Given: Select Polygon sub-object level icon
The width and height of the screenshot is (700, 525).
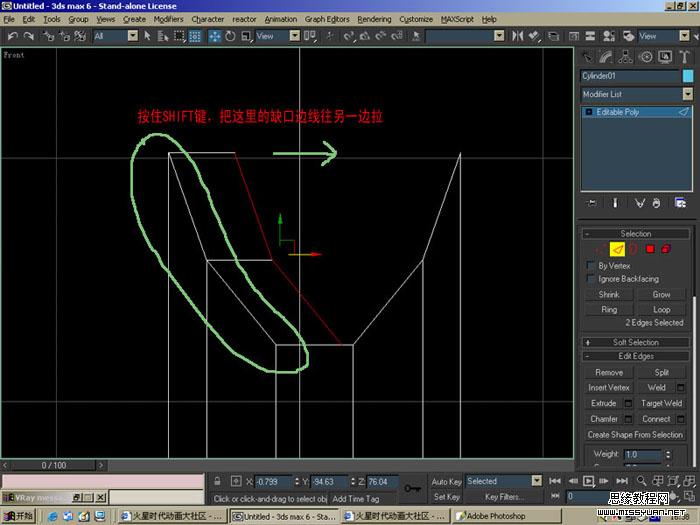Looking at the screenshot, I should 650,249.
